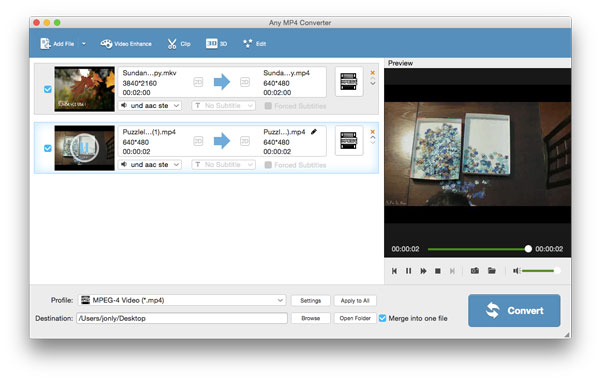Open output format icon for Sundance file
Image resolution: width=600 pixels, height=380 pixels.
[349, 82]
